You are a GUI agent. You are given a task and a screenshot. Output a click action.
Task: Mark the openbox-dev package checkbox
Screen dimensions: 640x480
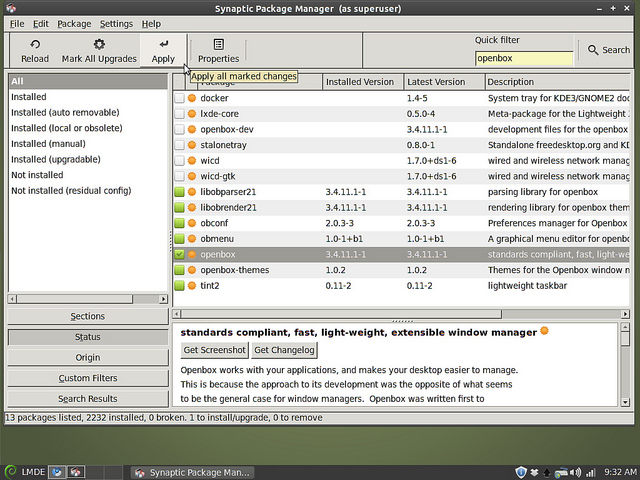click(x=179, y=129)
